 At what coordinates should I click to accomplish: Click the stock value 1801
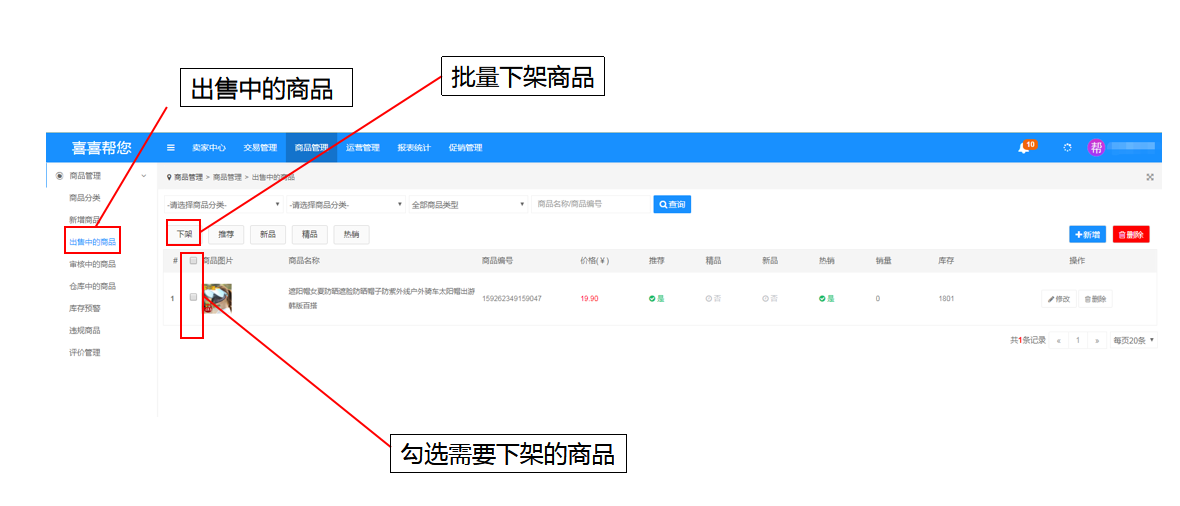[946, 299]
